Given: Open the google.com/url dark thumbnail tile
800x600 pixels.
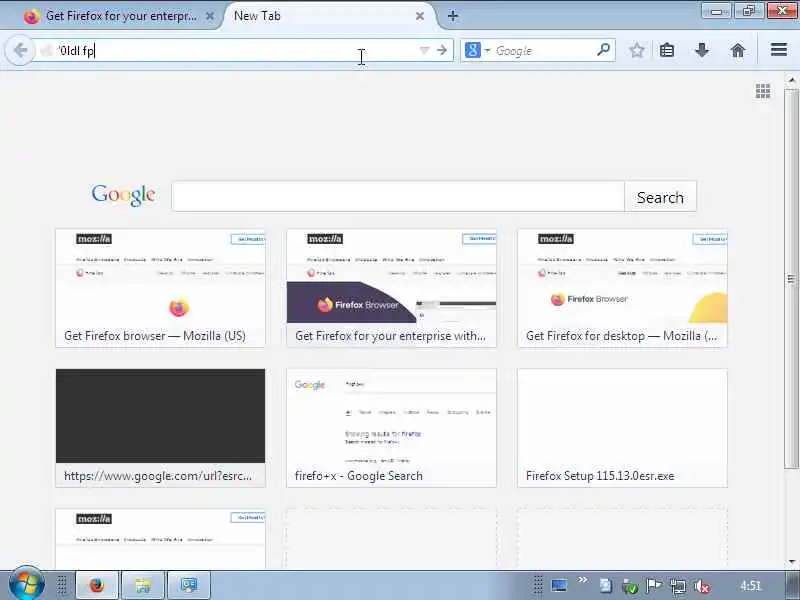Looking at the screenshot, I should (160, 428).
